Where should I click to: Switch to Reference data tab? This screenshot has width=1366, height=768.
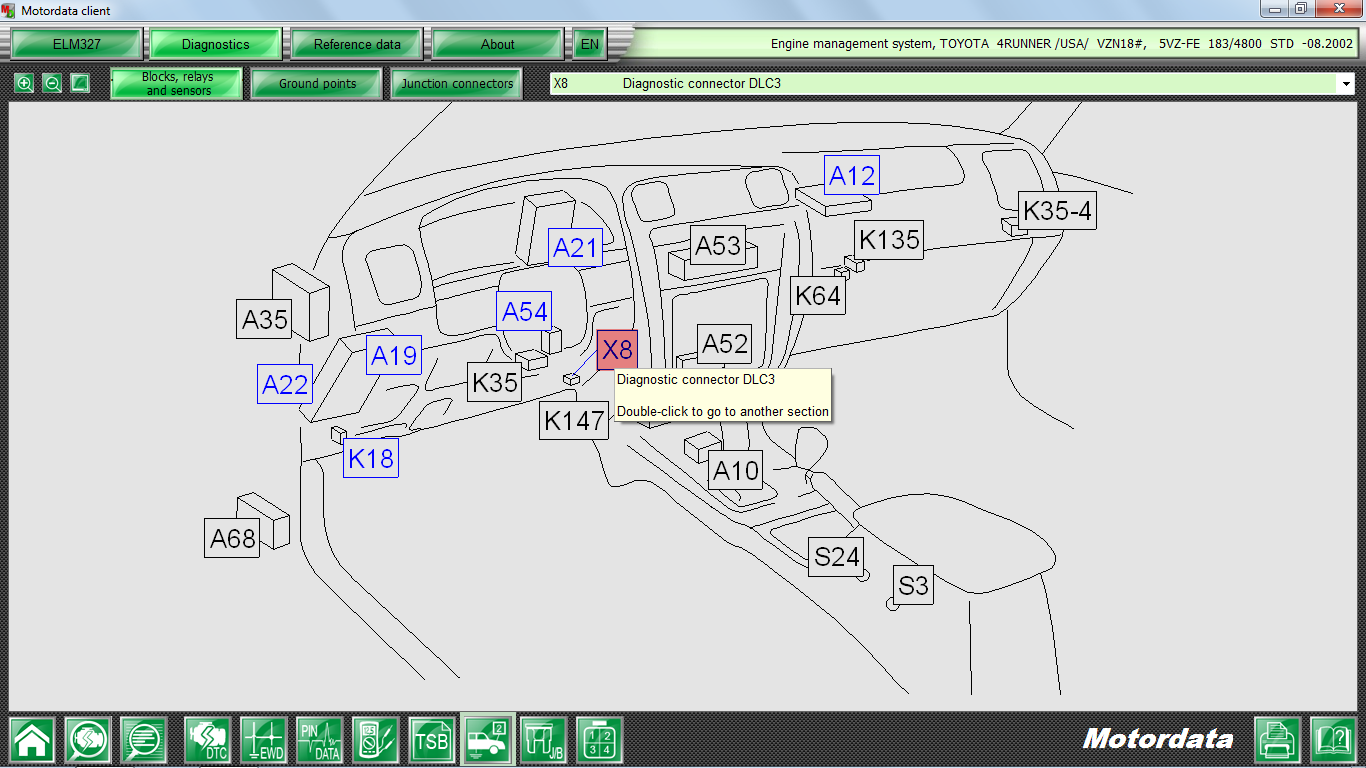tap(357, 44)
